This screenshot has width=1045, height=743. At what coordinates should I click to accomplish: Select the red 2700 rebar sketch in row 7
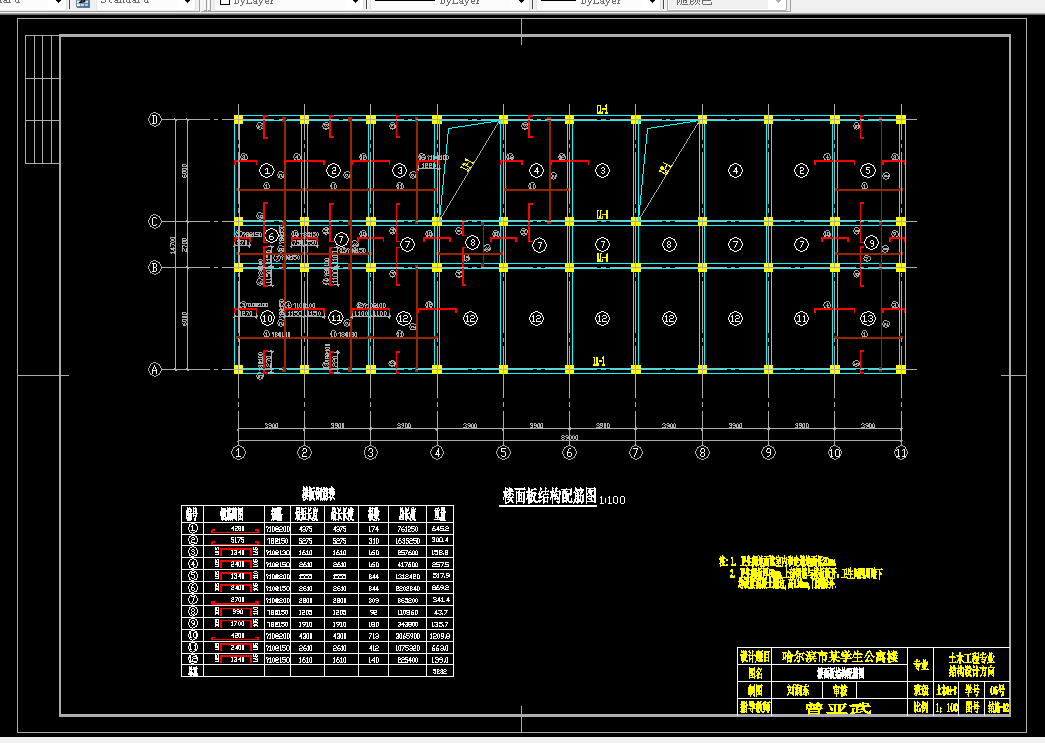pyautogui.click(x=237, y=600)
